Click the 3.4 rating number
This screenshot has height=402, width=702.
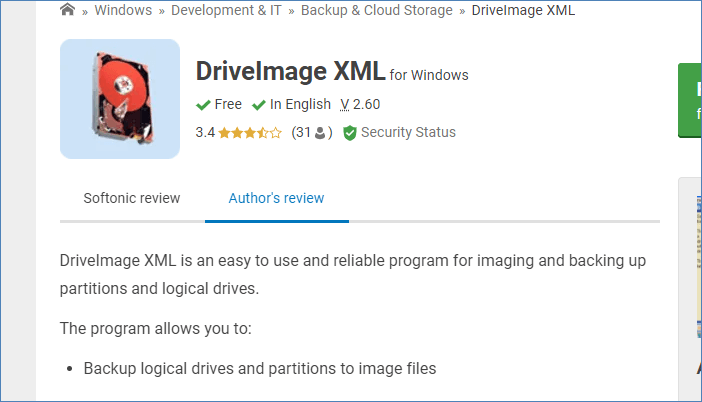point(205,133)
